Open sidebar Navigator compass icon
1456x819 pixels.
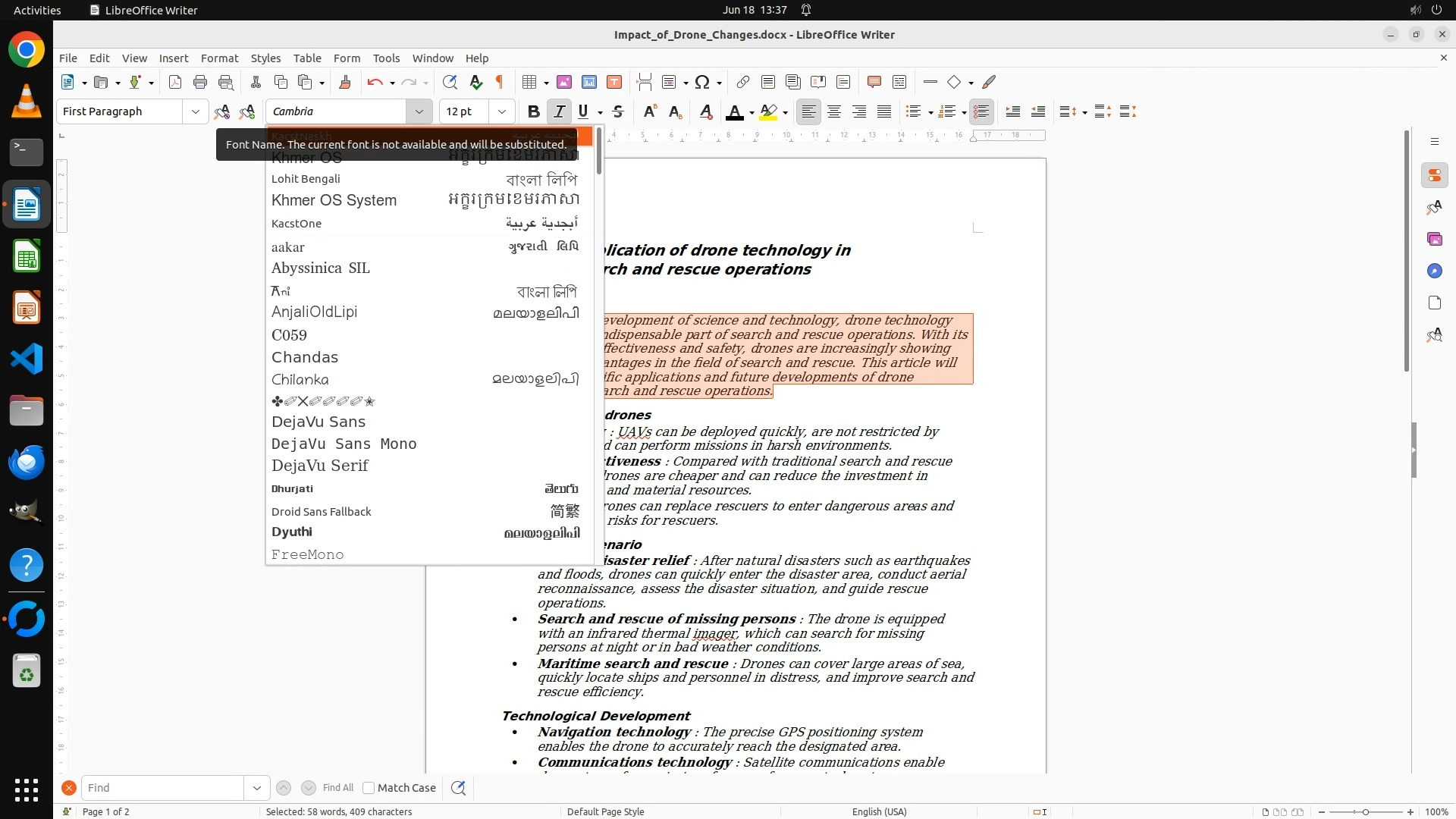coord(1434,271)
